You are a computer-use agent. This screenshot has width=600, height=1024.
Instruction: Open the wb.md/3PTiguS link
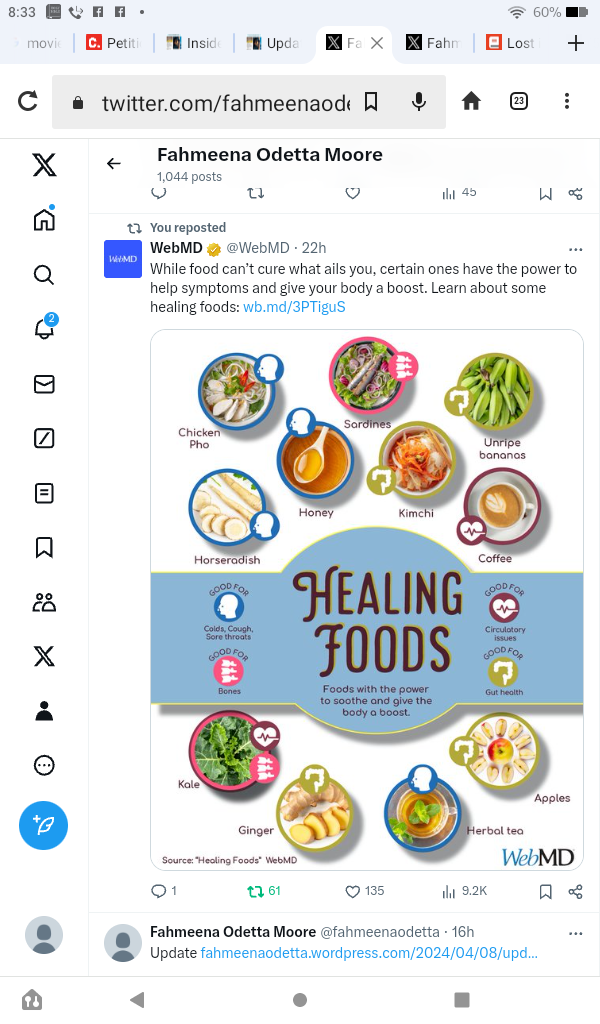click(294, 307)
